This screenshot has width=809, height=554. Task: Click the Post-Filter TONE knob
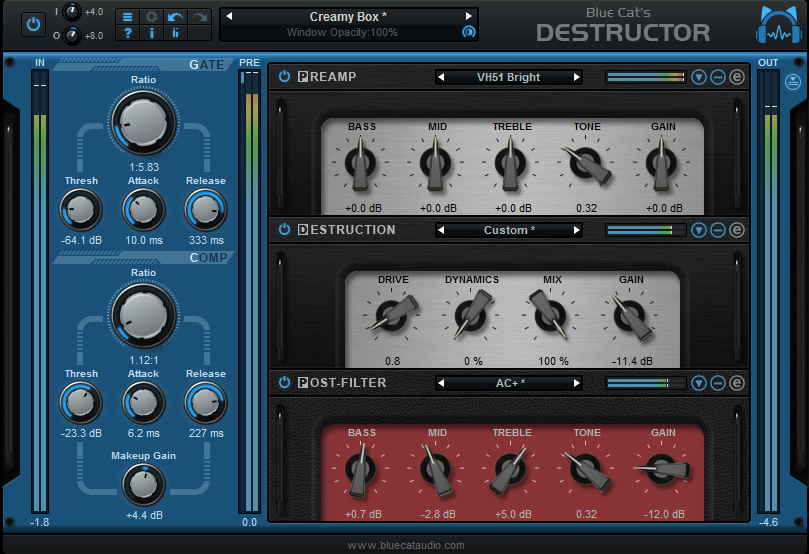point(586,470)
